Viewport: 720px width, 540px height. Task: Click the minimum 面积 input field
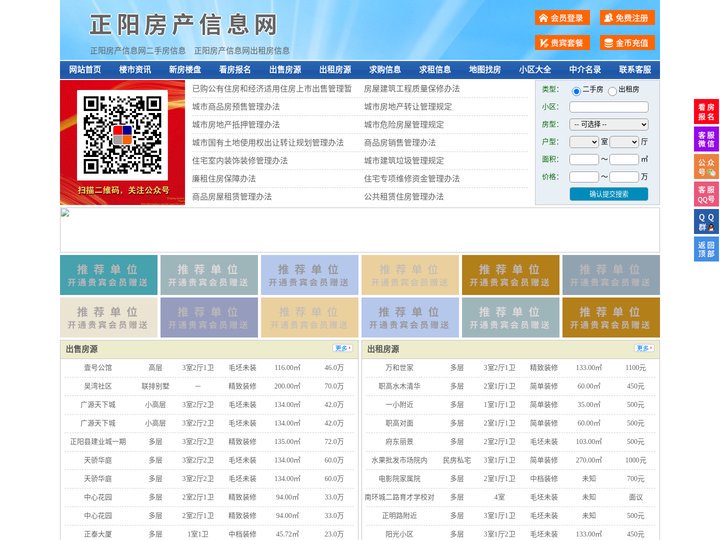[x=584, y=159]
